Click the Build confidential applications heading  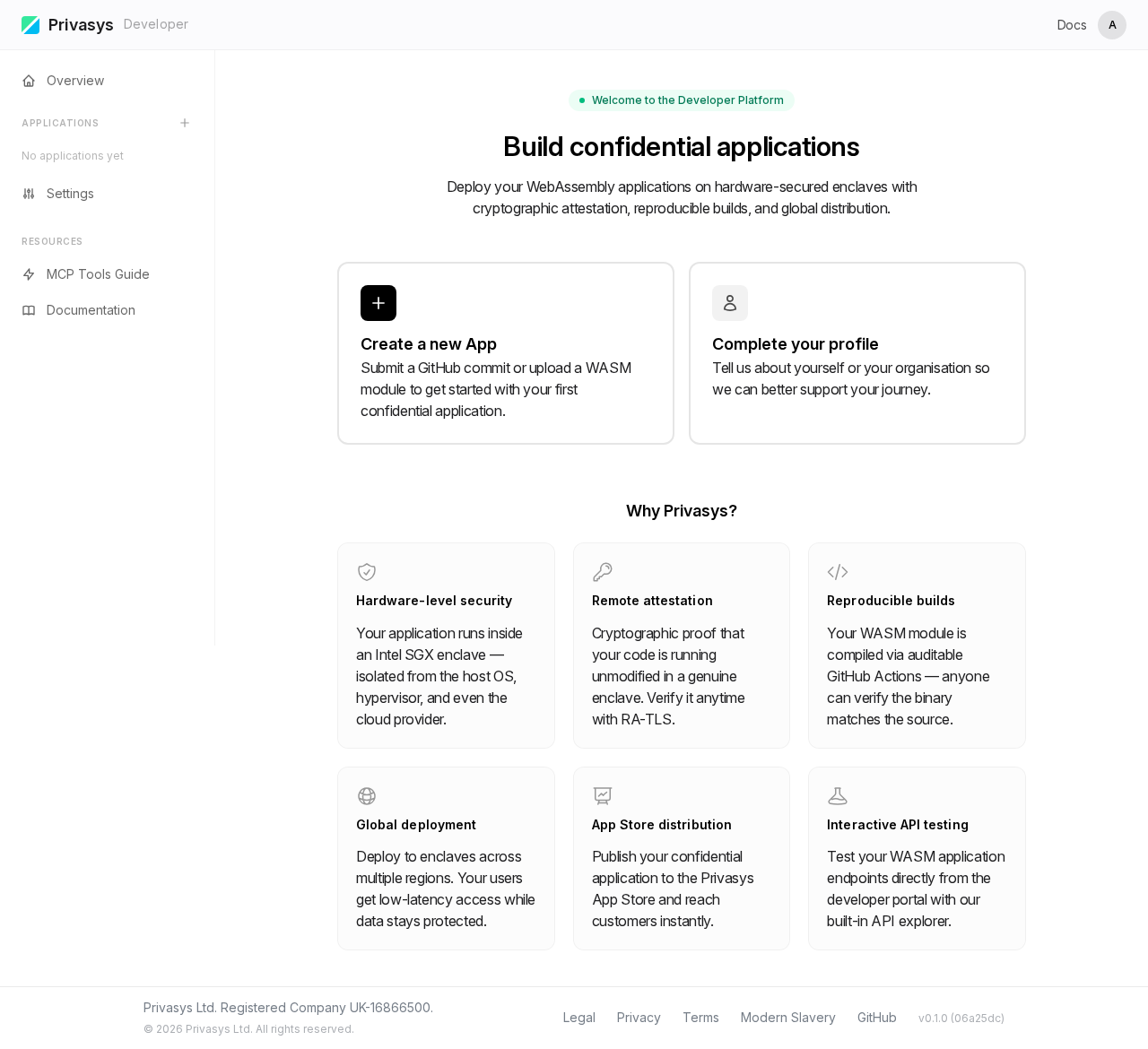pyautogui.click(x=682, y=147)
